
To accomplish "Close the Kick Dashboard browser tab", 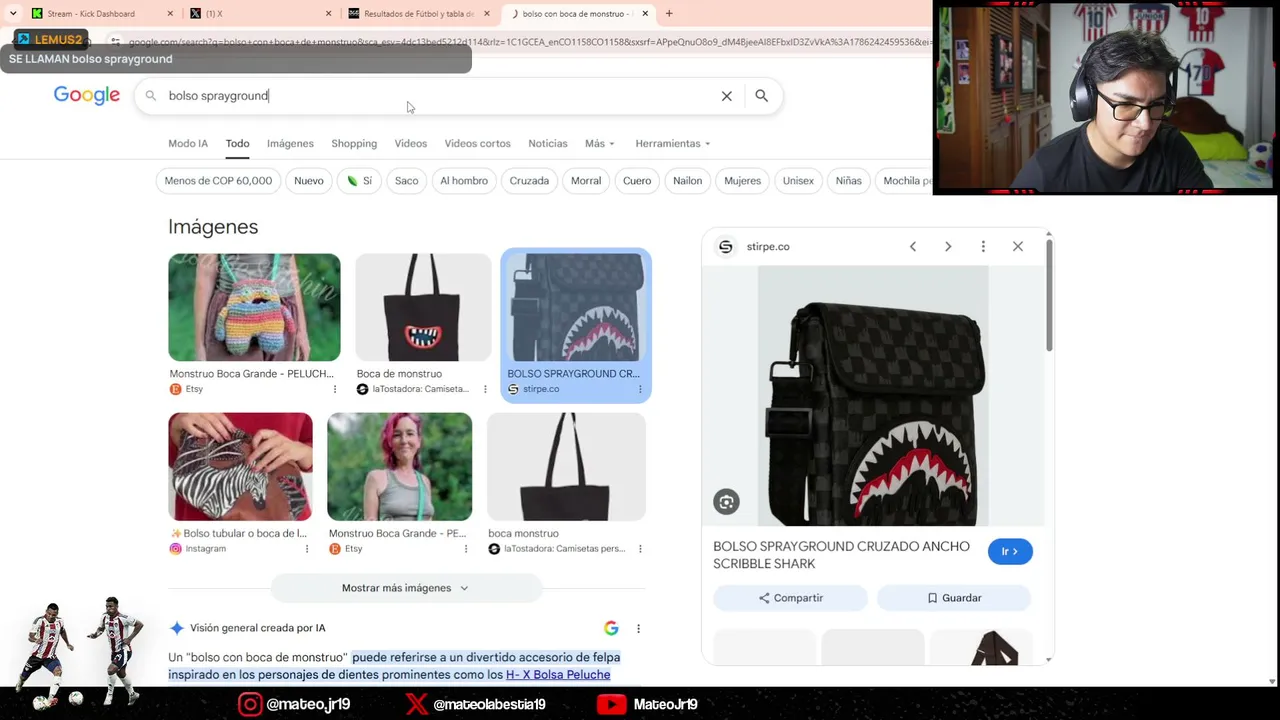I will (169, 14).
